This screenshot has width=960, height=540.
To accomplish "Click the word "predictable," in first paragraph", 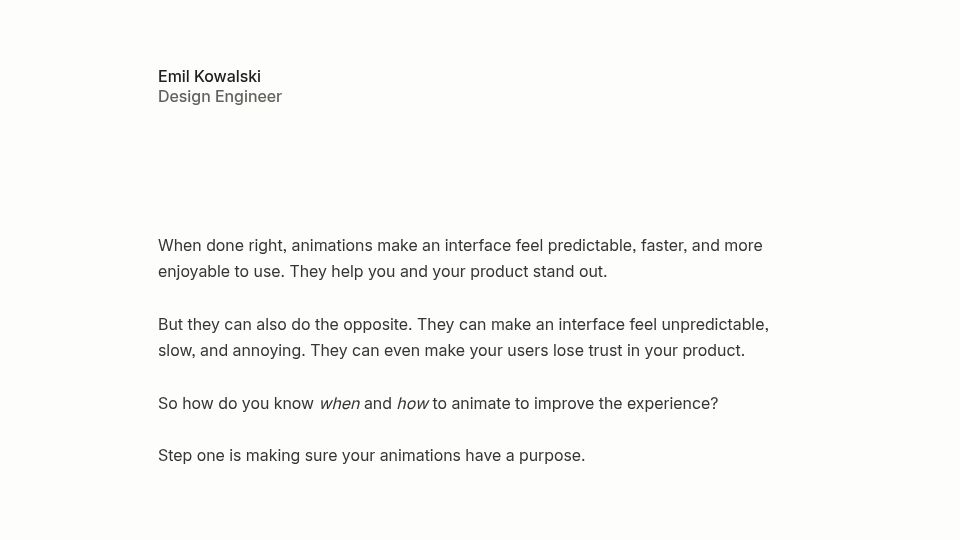I will click(x=591, y=246).
